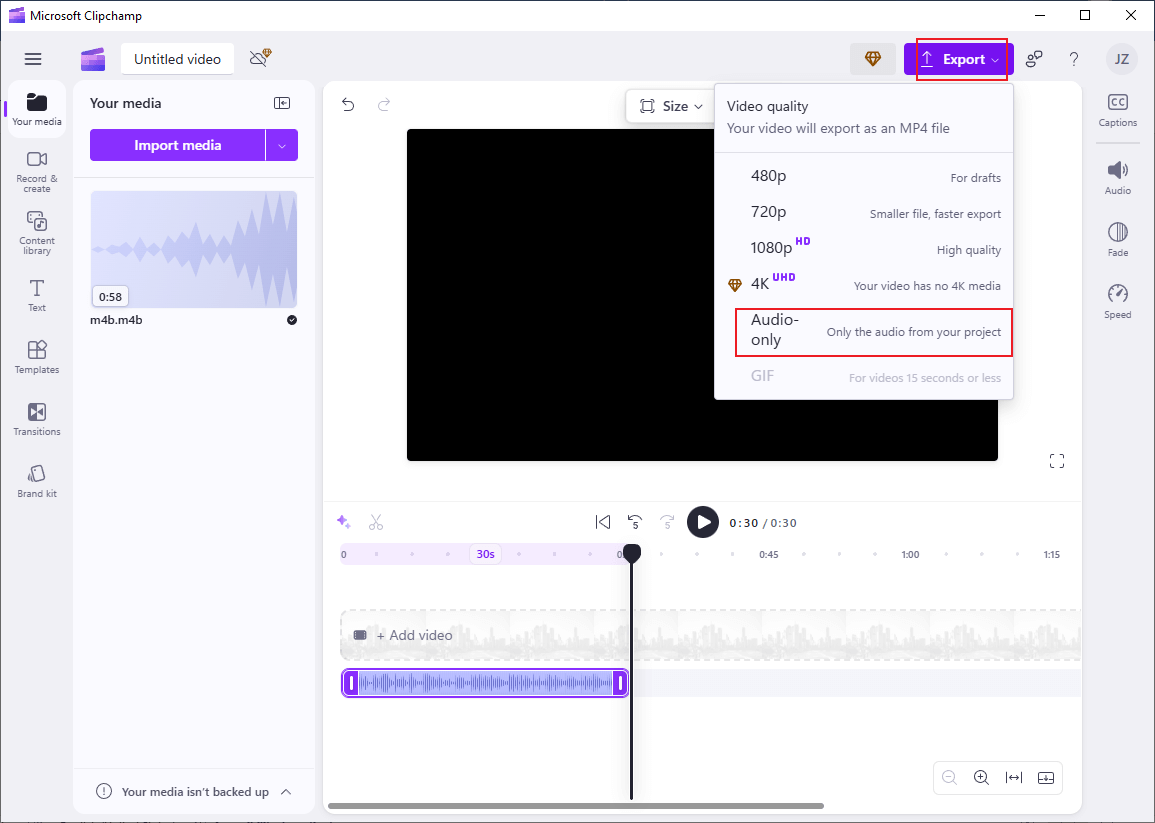The height and width of the screenshot is (823, 1155).
Task: Open the hamburger main menu
Action: click(x=33, y=59)
